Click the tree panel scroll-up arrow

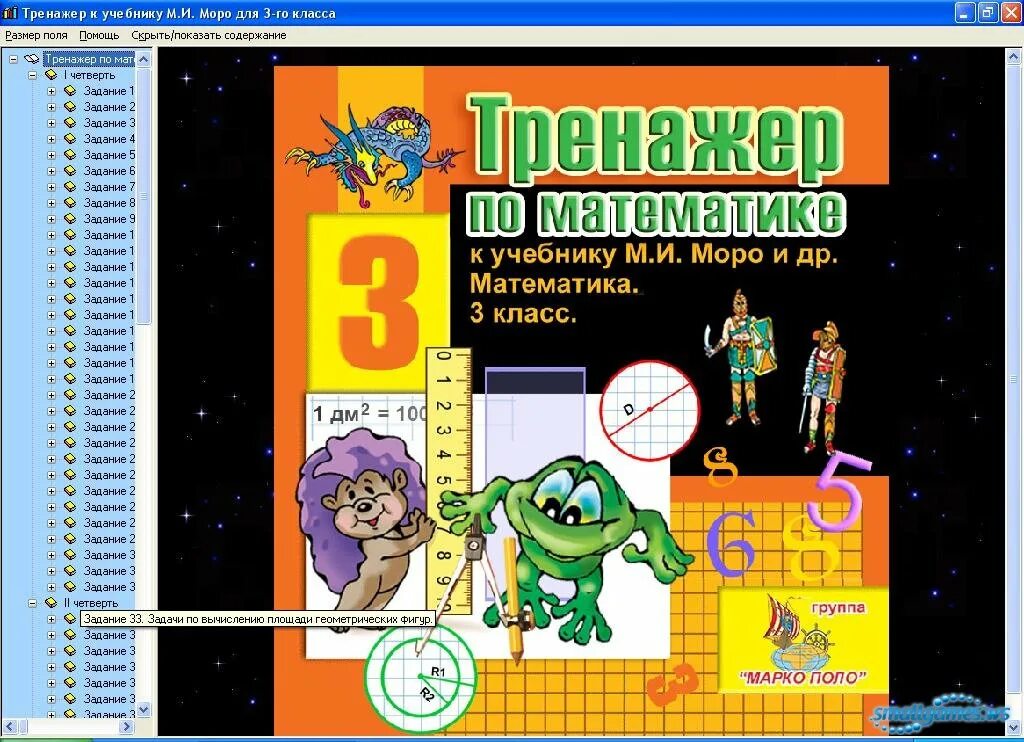tap(144, 59)
